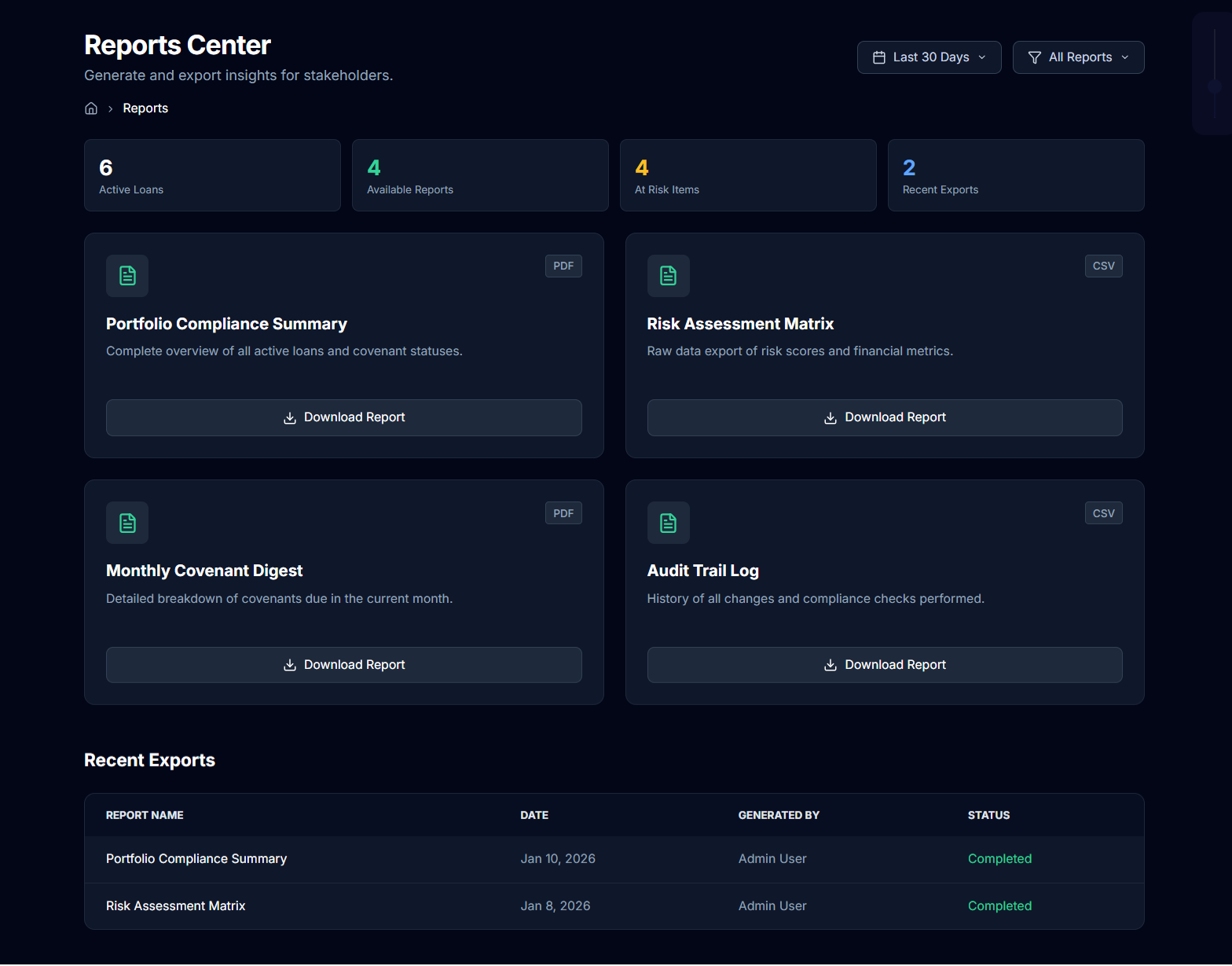Open the At Risk Items stat card
The height and width of the screenshot is (966, 1232).
[x=748, y=175]
